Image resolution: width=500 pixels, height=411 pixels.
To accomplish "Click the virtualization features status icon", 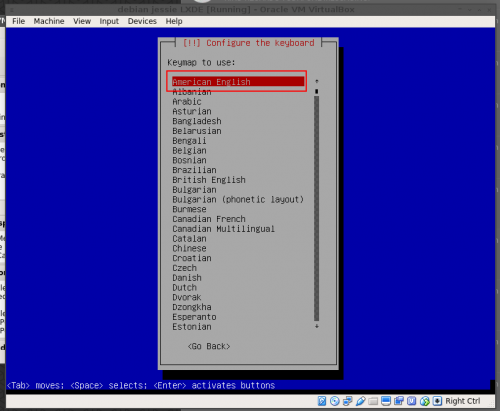I will 412,401.
